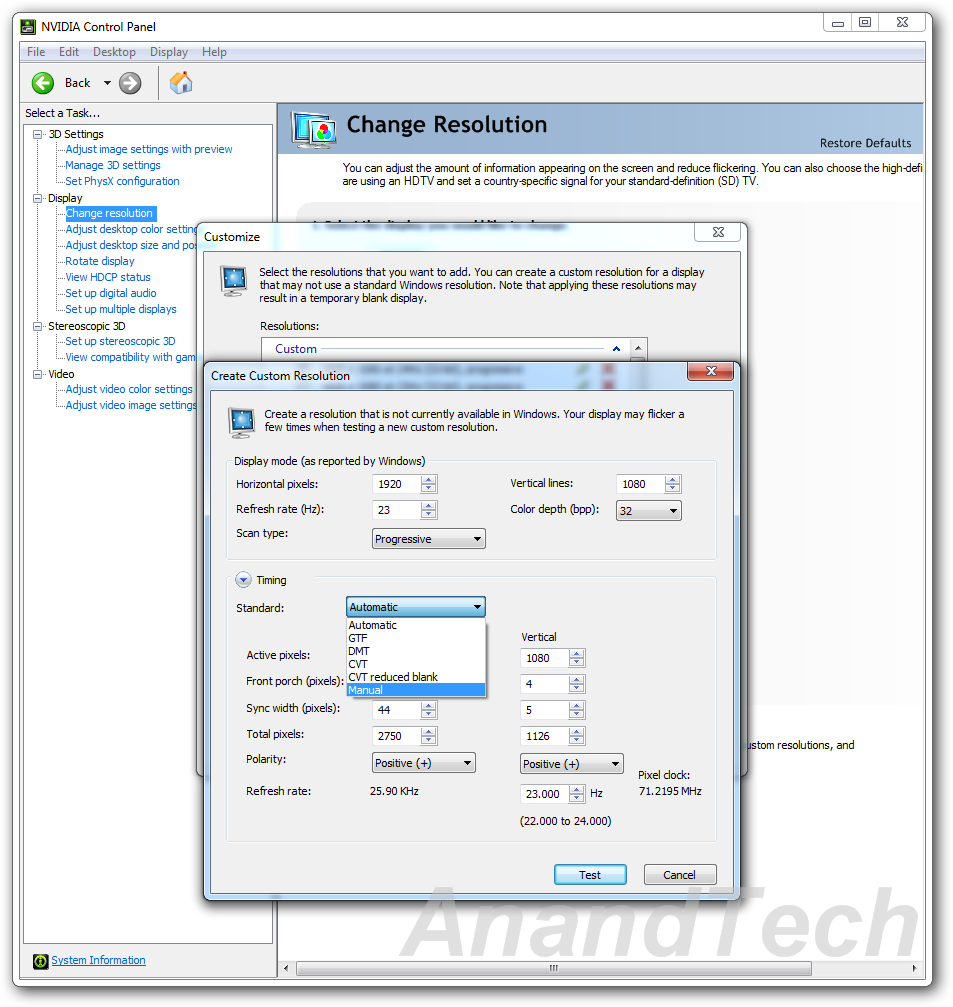The width and height of the screenshot is (953, 1007).
Task: Click the grey Forward arrow icon
Action: pos(130,83)
